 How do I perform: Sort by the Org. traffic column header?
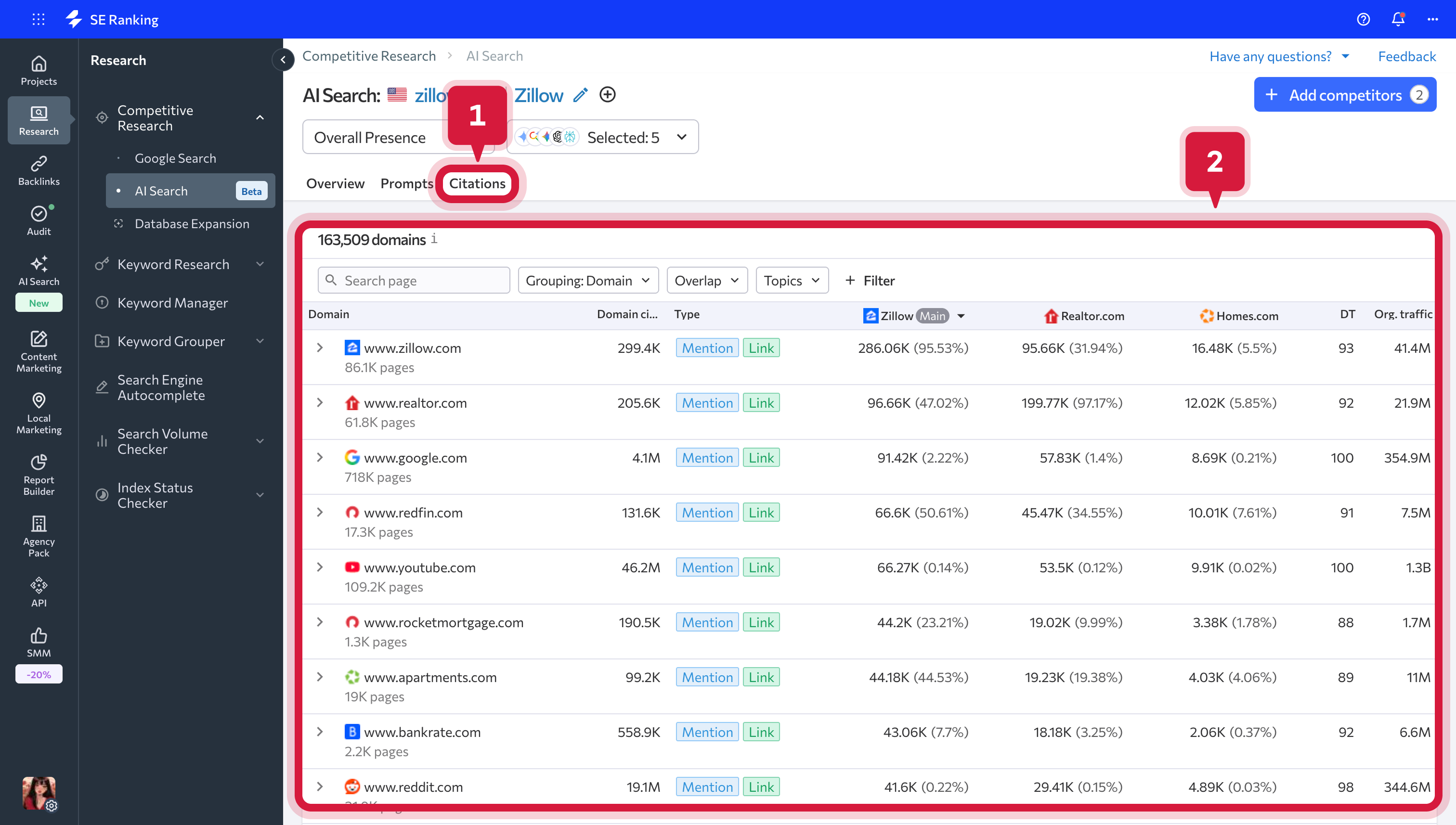[1403, 314]
